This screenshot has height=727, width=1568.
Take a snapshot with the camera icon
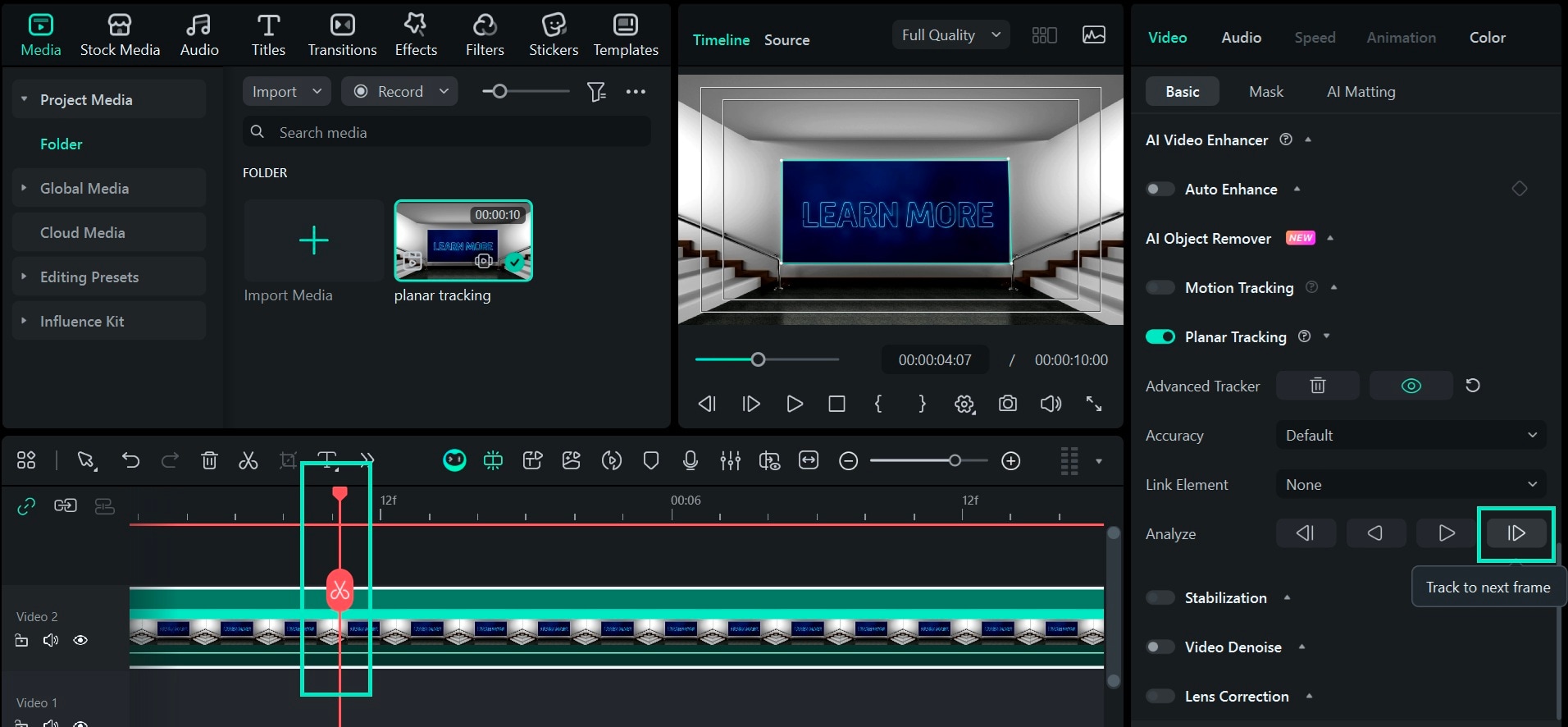(x=1007, y=404)
